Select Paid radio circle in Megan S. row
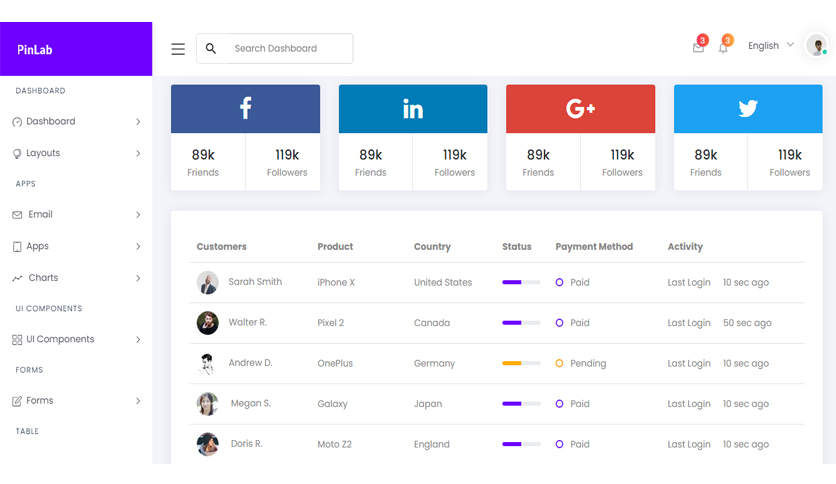 pyautogui.click(x=559, y=404)
